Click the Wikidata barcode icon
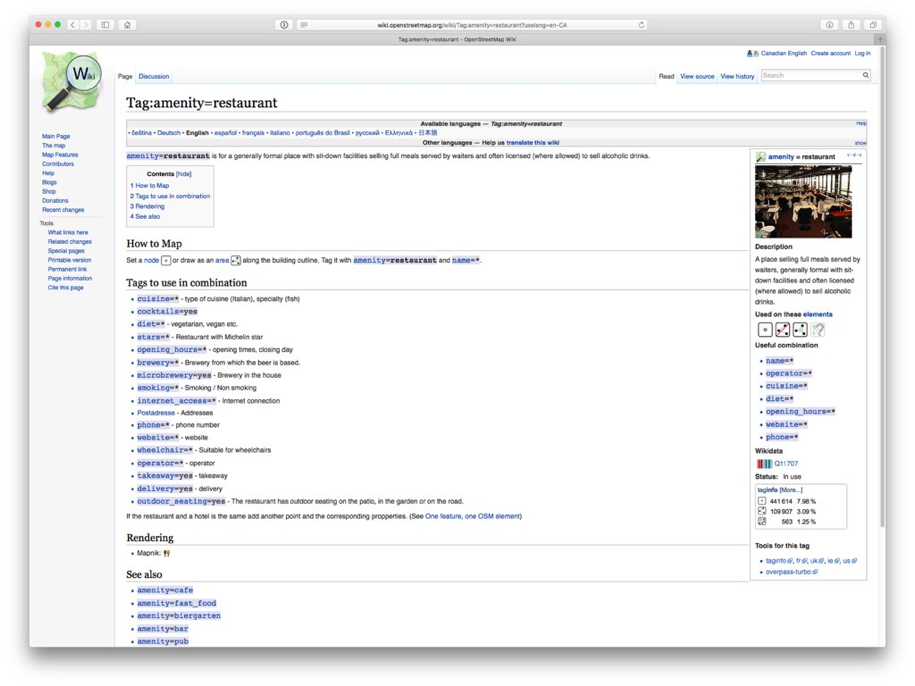This screenshot has height=686, width=915. [x=764, y=464]
